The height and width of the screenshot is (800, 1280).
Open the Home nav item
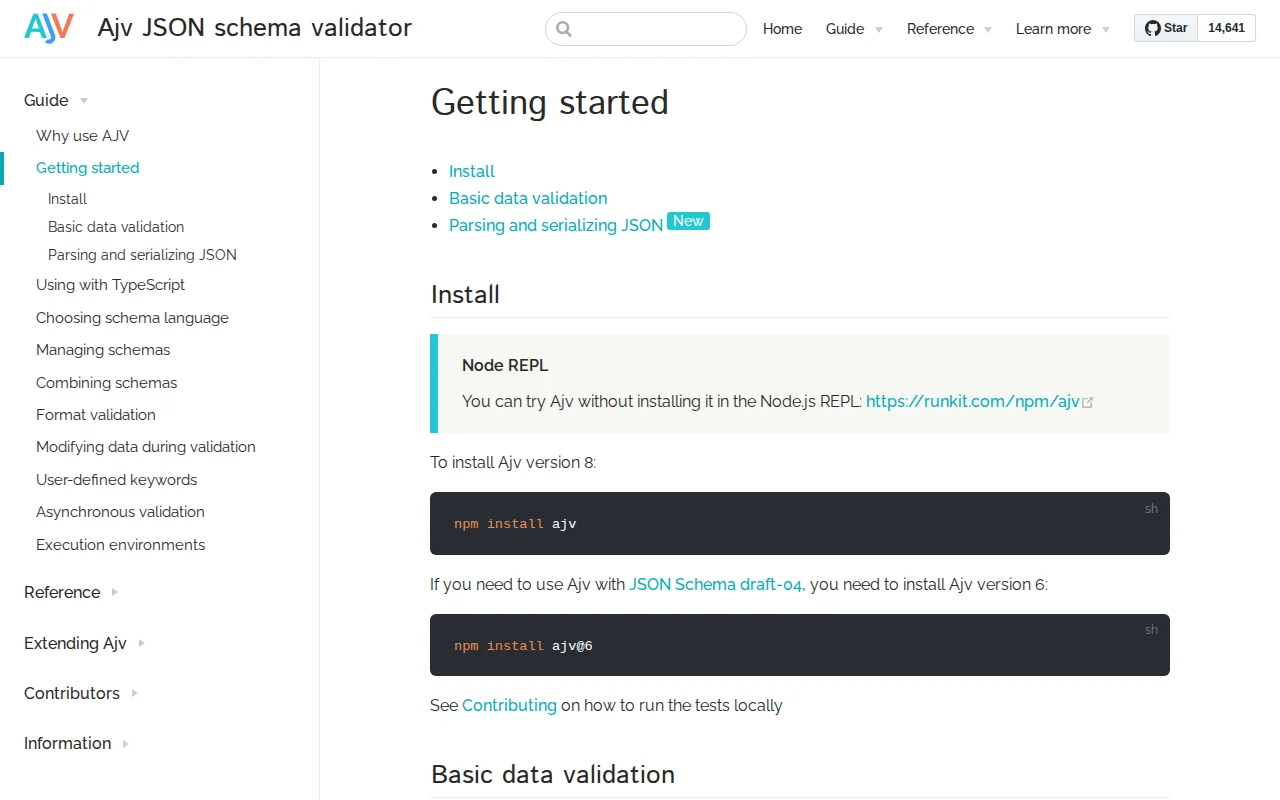pyautogui.click(x=782, y=29)
